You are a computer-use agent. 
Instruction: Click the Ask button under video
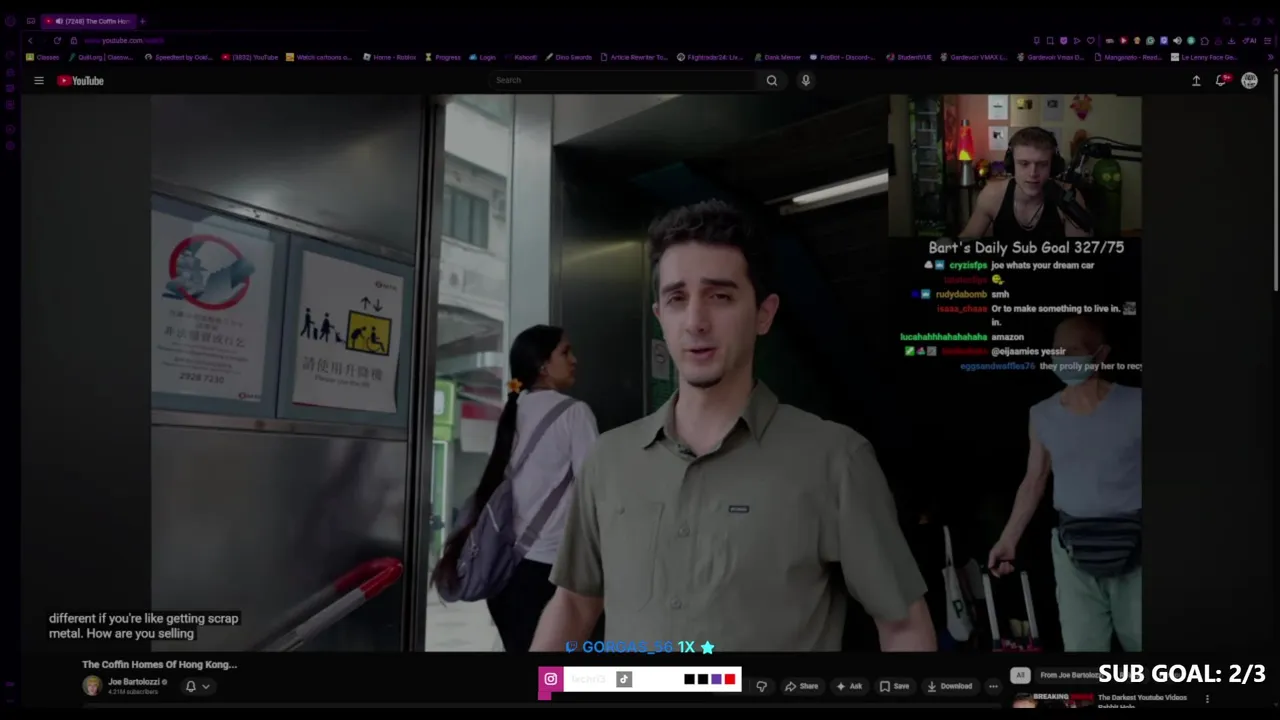(x=849, y=686)
